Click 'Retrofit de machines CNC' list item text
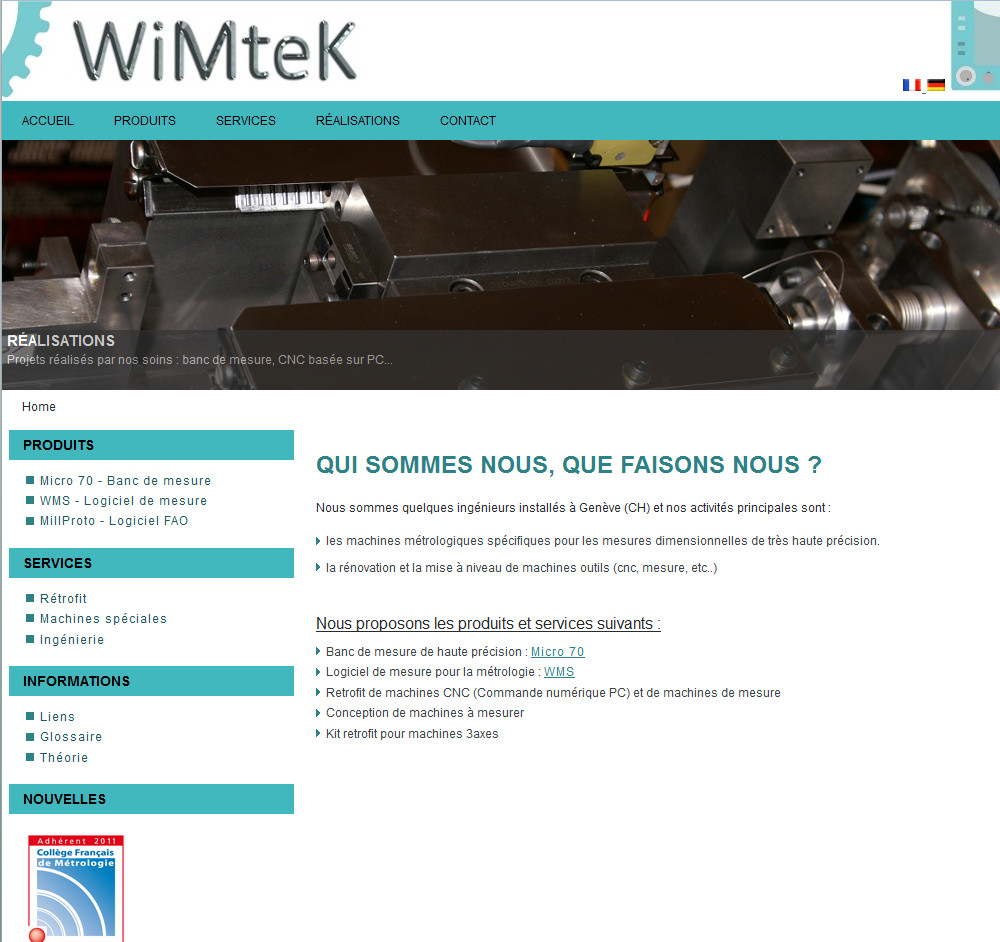 pyautogui.click(x=553, y=693)
